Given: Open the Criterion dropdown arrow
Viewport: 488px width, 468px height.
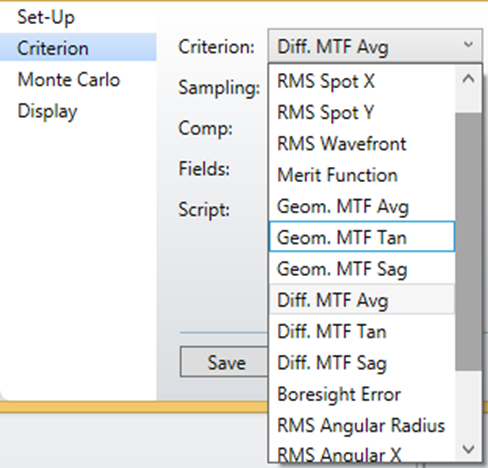Looking at the screenshot, I should click(468, 45).
